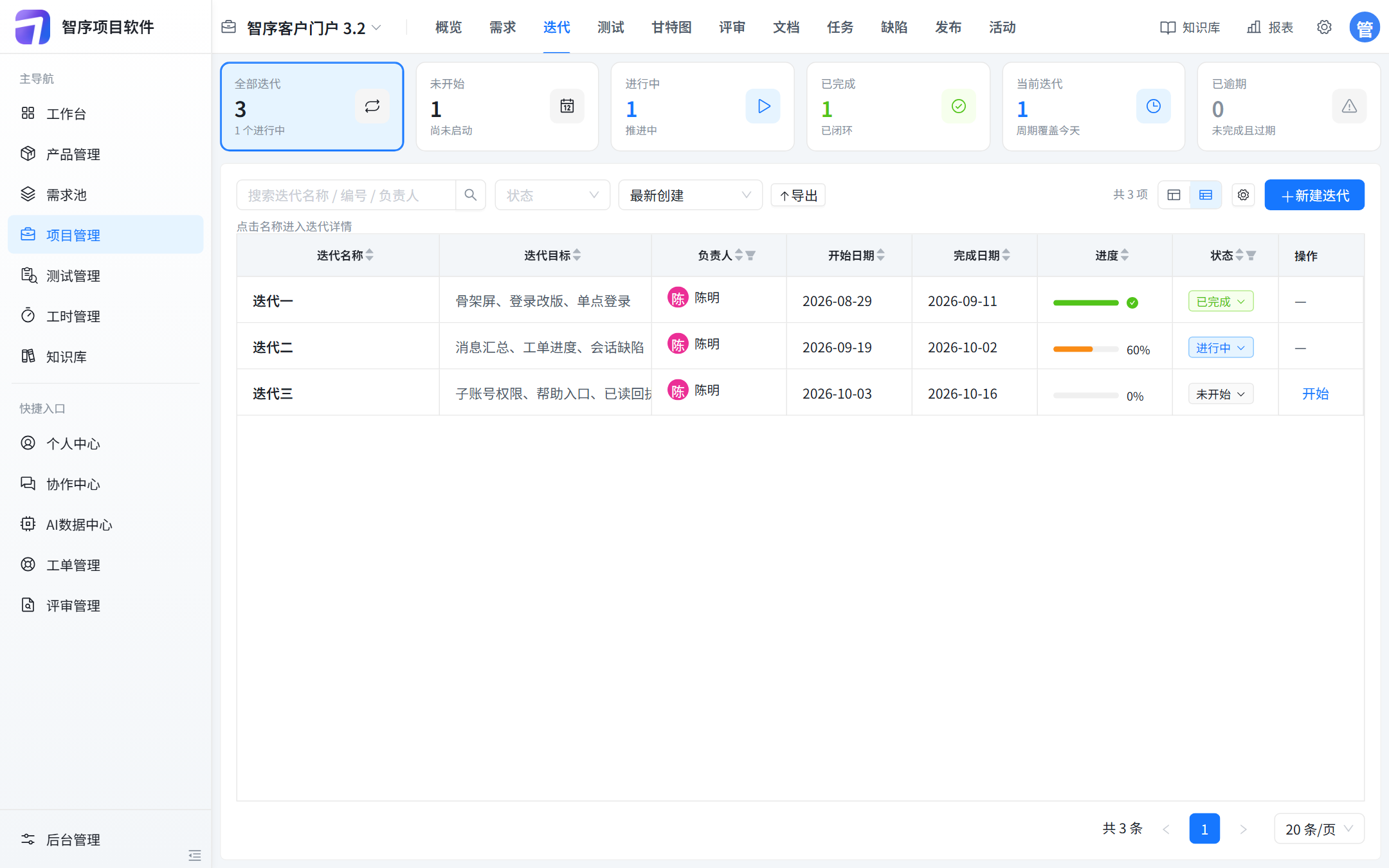Filter by 已逾期 summary card
This screenshot has height=868, width=1389.
pyautogui.click(x=1289, y=107)
